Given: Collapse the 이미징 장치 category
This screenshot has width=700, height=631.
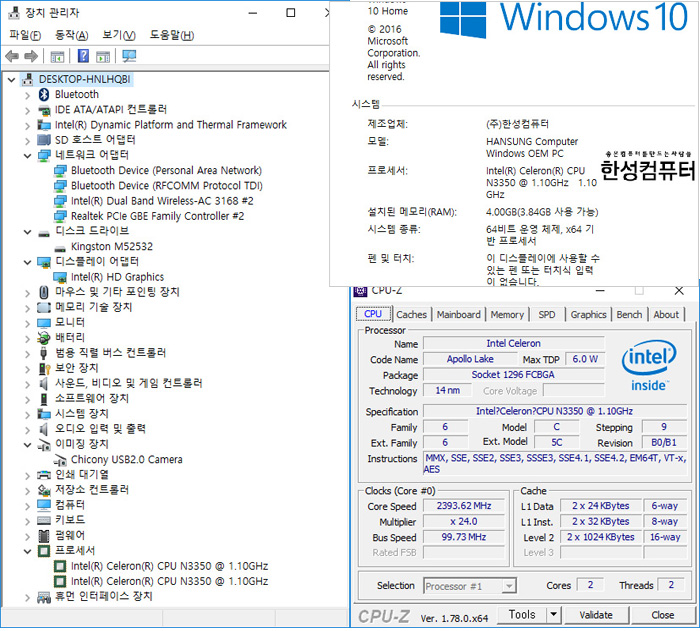Looking at the screenshot, I should click(28, 445).
